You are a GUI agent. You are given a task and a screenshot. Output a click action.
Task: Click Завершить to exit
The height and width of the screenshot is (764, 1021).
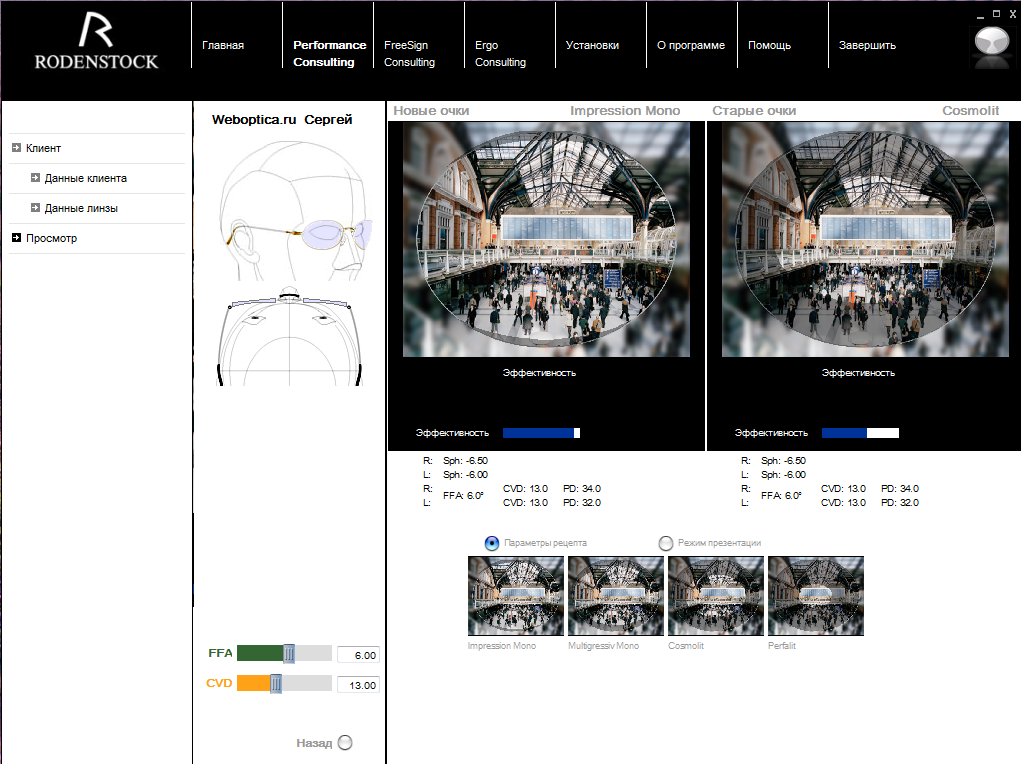pos(867,45)
